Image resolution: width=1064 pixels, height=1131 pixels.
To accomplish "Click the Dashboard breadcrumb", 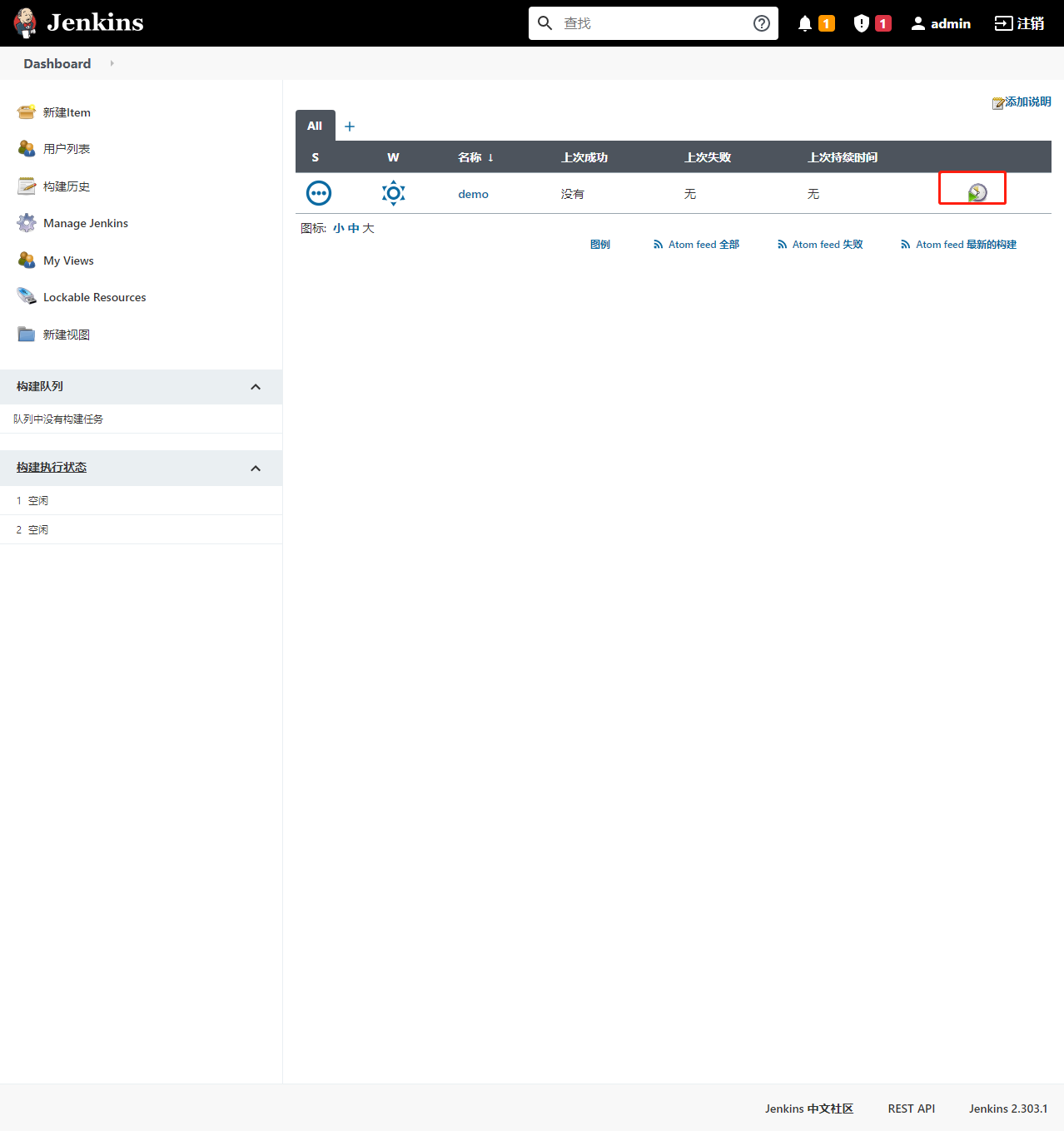I will [x=57, y=63].
